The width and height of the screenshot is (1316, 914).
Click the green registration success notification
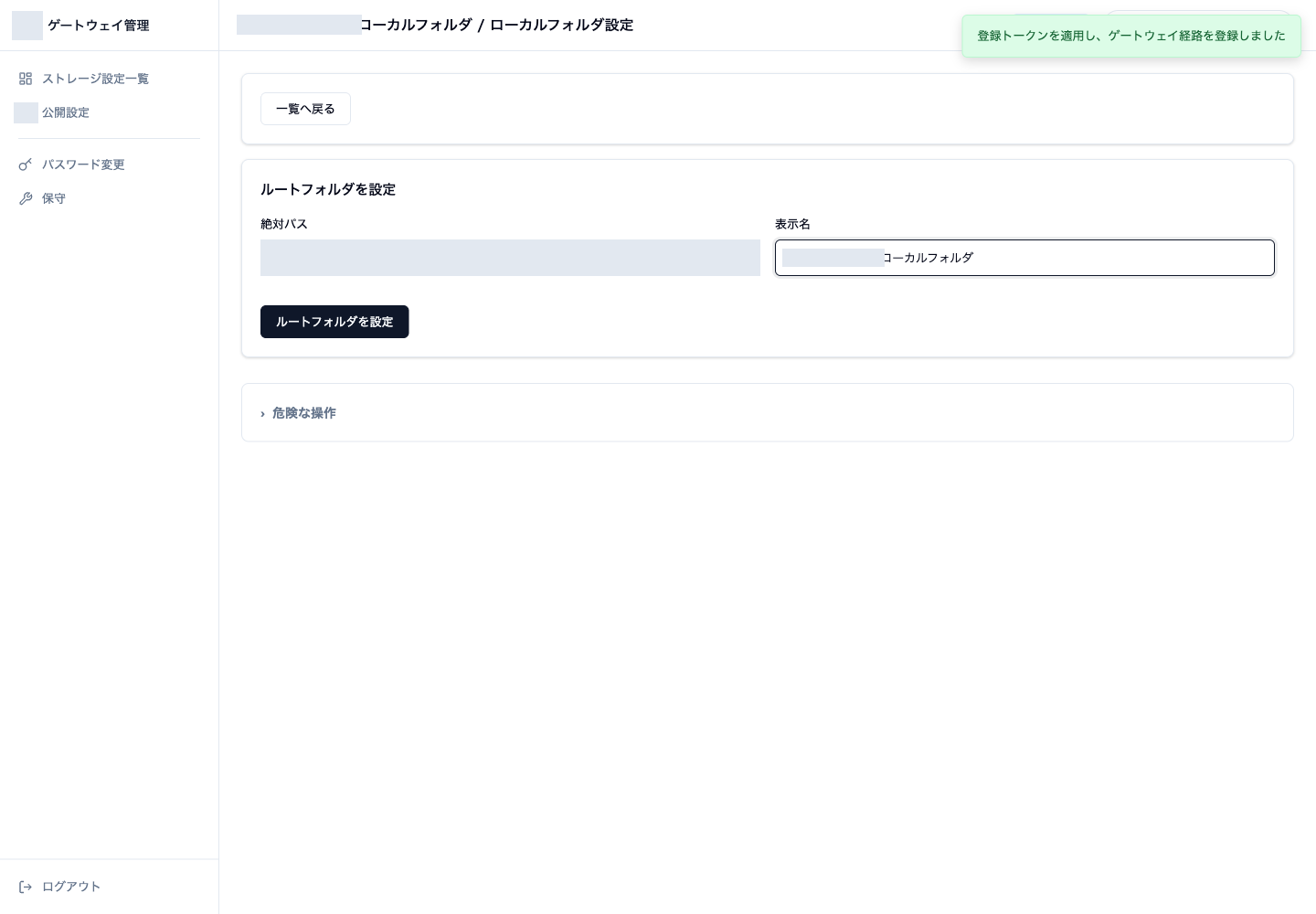[1131, 36]
